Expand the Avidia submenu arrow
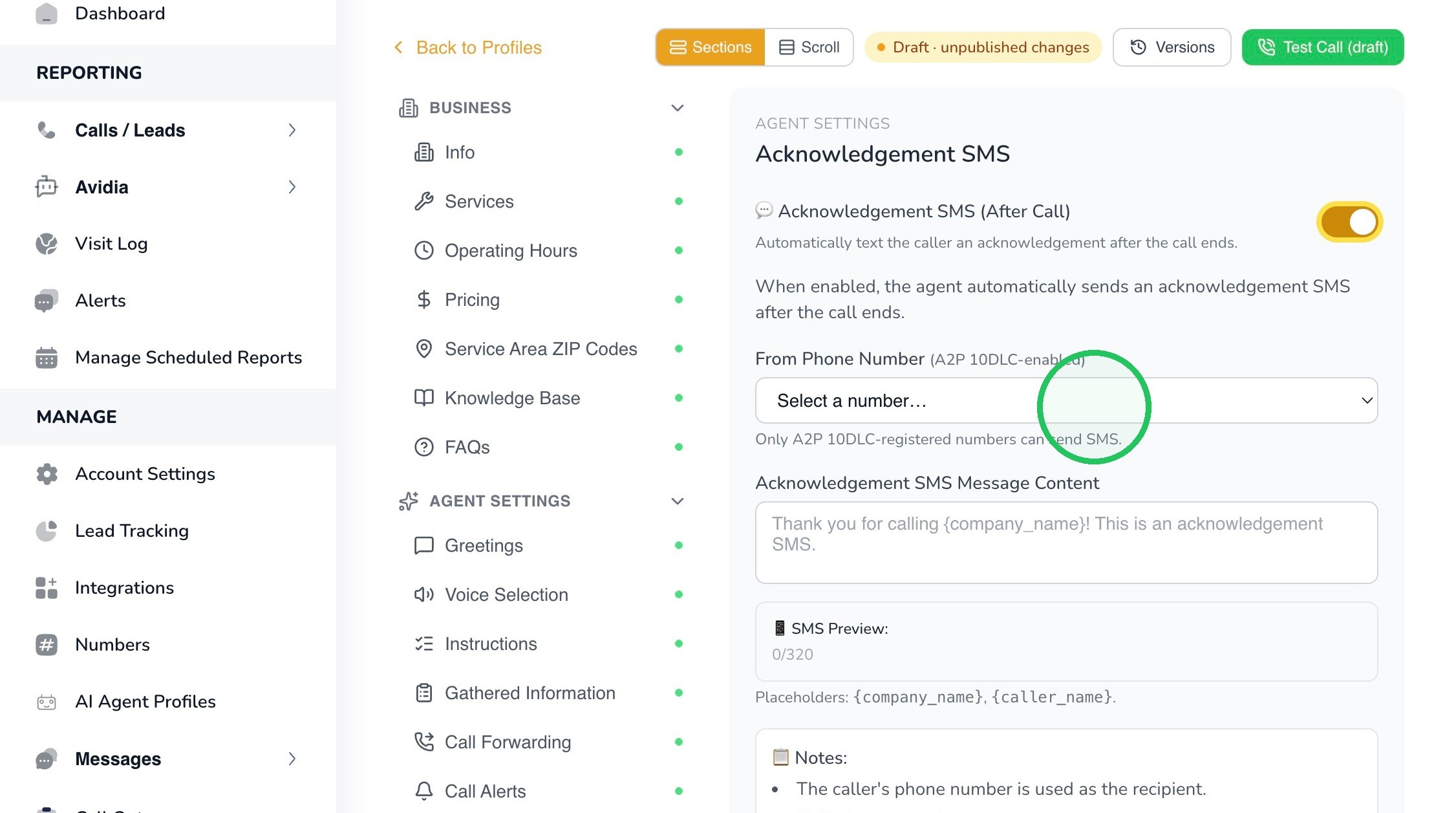This screenshot has width=1456, height=813. (x=292, y=187)
